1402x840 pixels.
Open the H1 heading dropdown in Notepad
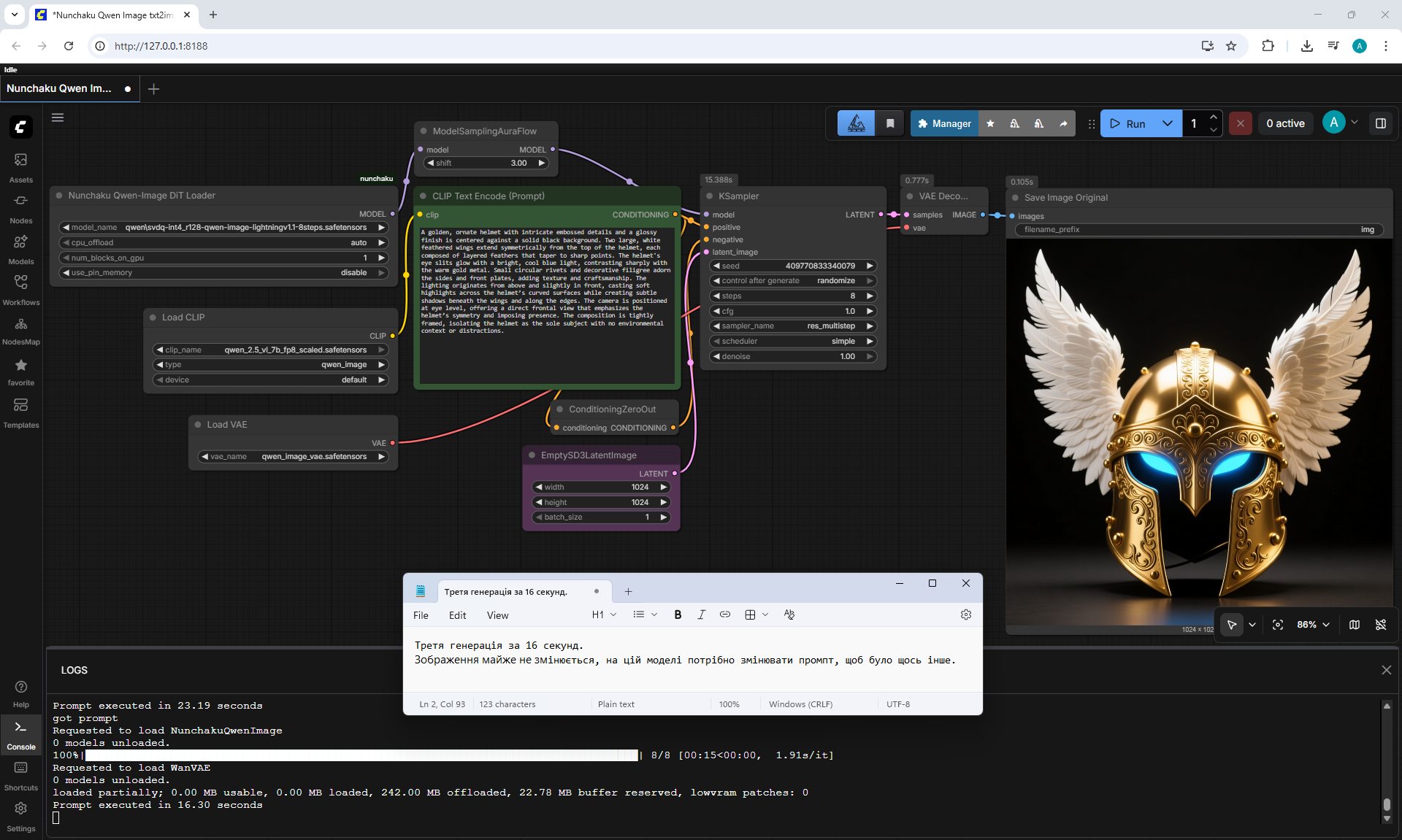tap(604, 614)
